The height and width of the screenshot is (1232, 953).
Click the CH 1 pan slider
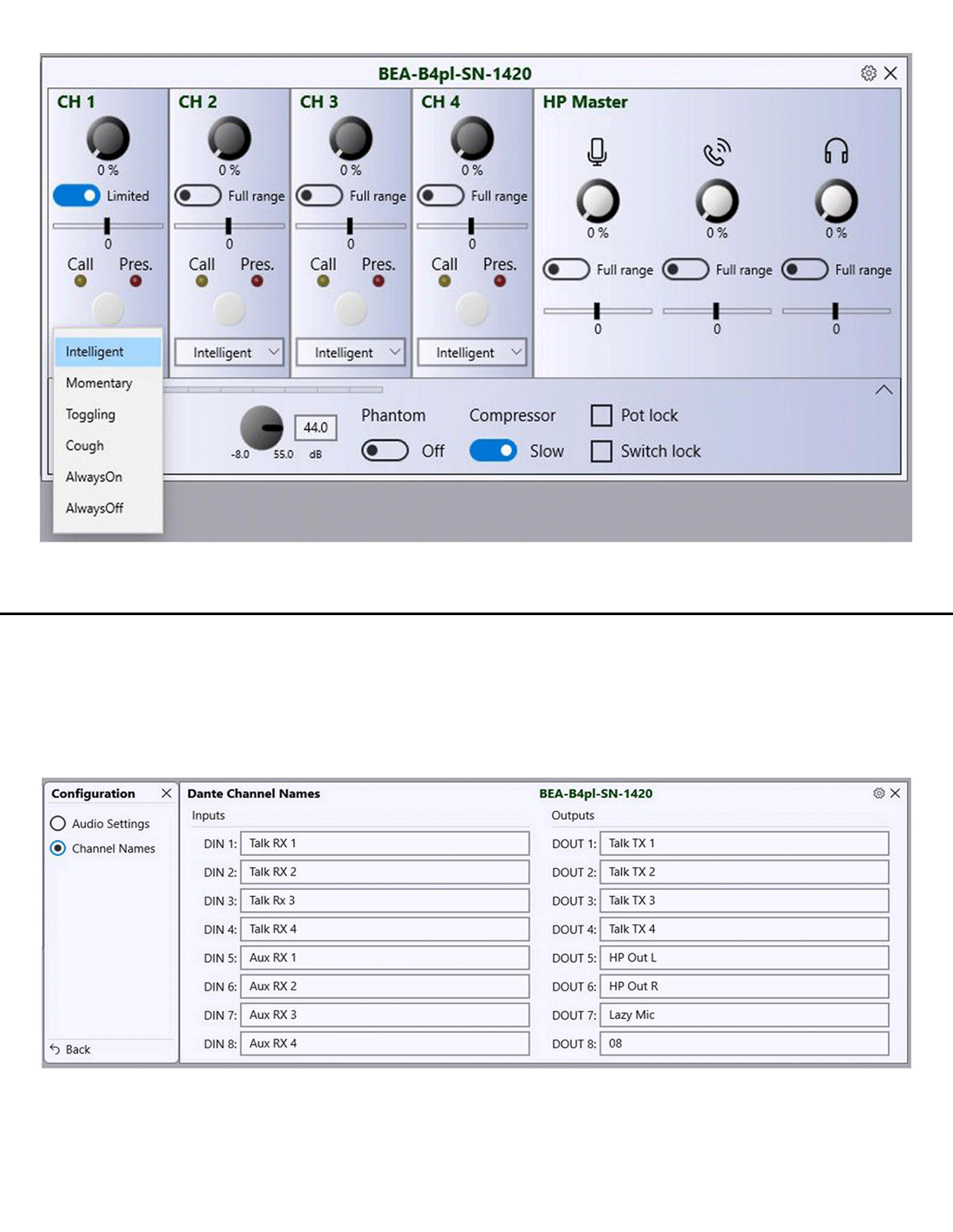click(x=107, y=226)
